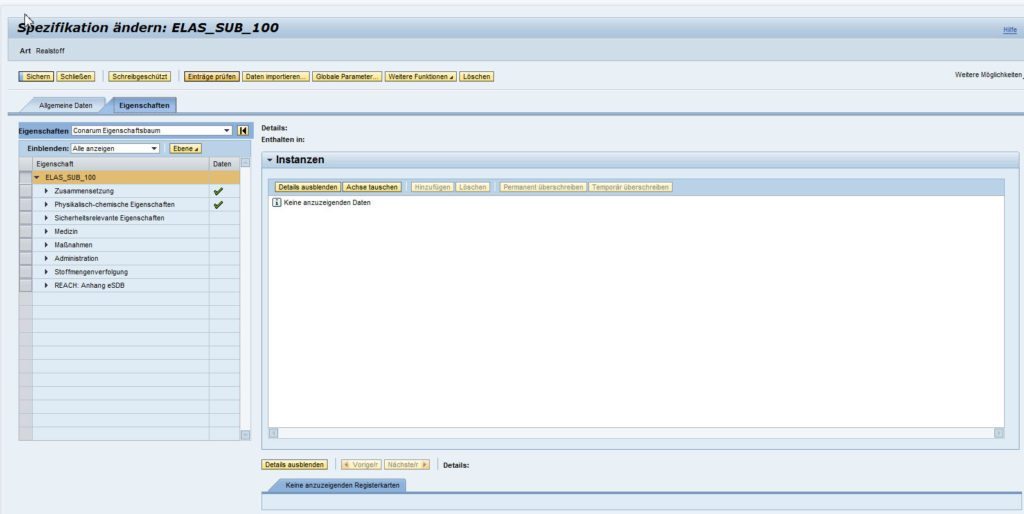Select the REACH: Anhang eSDB tree row text

(89, 285)
